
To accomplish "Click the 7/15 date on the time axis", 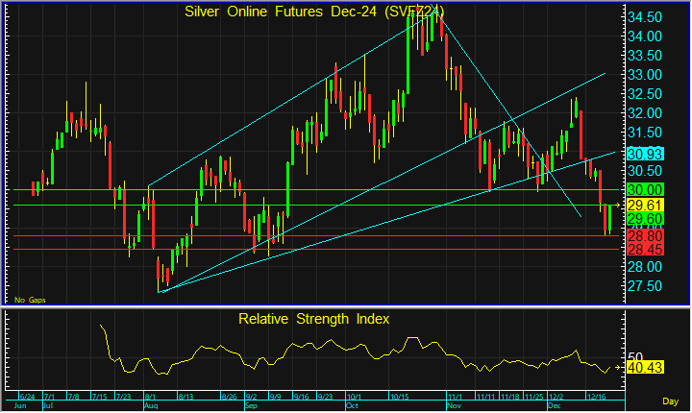I will tap(100, 397).
